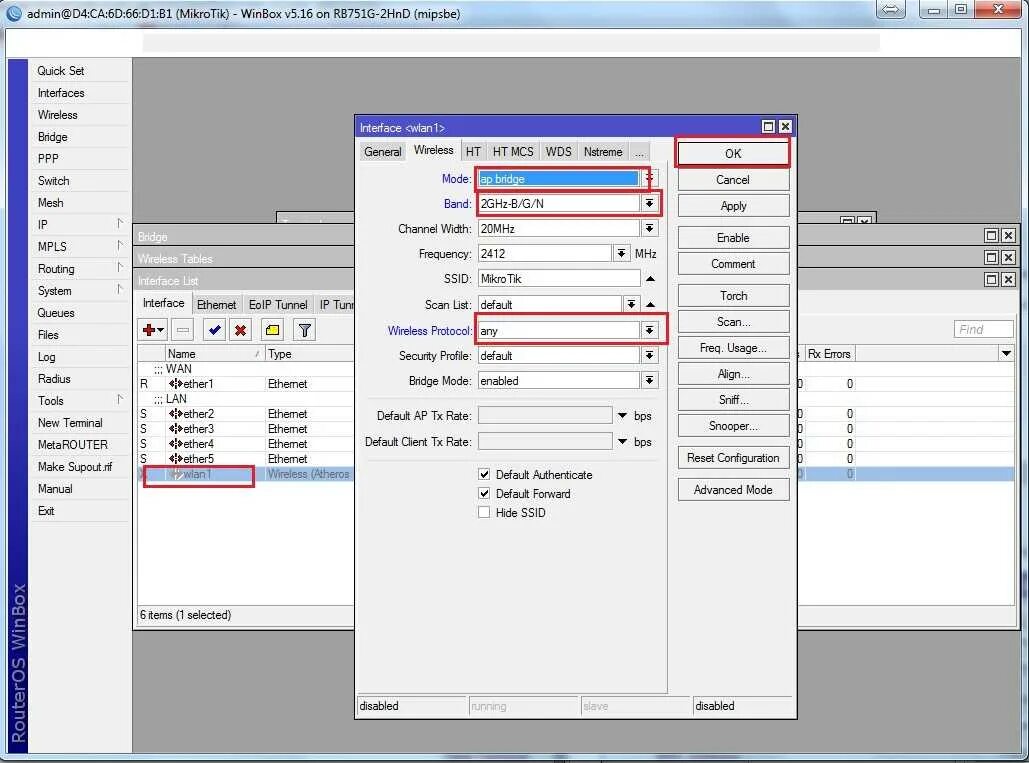The image size is (1029, 763).
Task: Switch to the General tab
Action: [383, 152]
